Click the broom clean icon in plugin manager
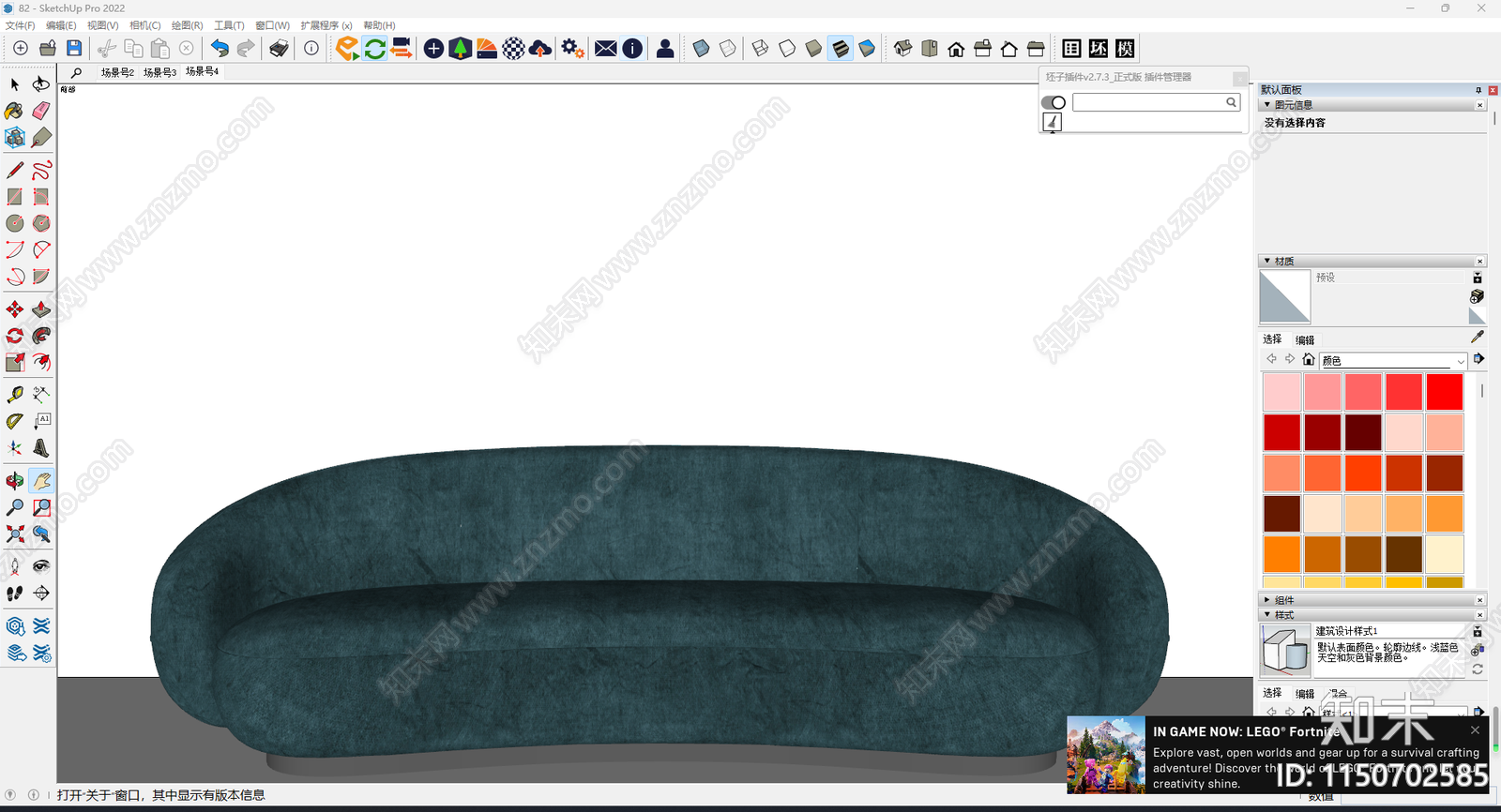Image resolution: width=1501 pixels, height=812 pixels. (1053, 122)
